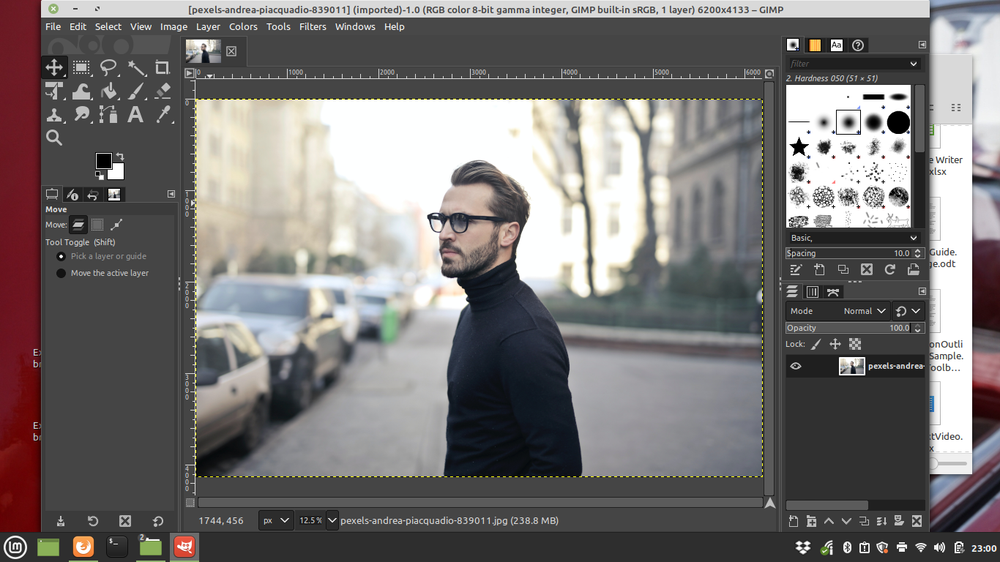Select the Fuzzy Select magic wand tool
Screen dimensions: 1000x562
tap(136, 68)
